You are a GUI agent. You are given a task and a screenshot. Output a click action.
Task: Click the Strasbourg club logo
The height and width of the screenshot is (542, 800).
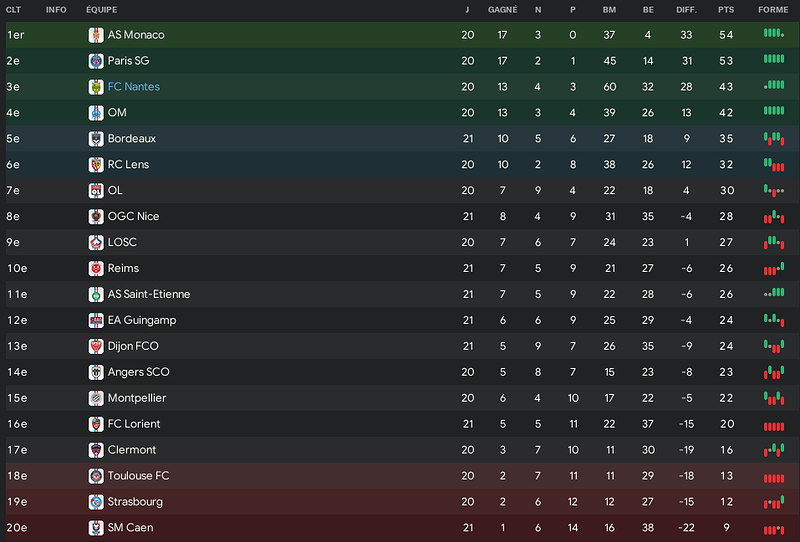96,502
